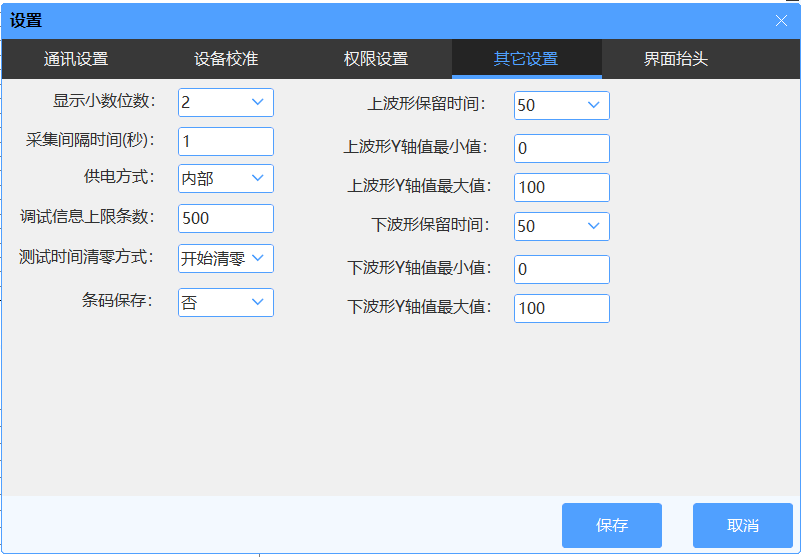Expand the 测试时间清零方式 dropdown

[x=226, y=258]
